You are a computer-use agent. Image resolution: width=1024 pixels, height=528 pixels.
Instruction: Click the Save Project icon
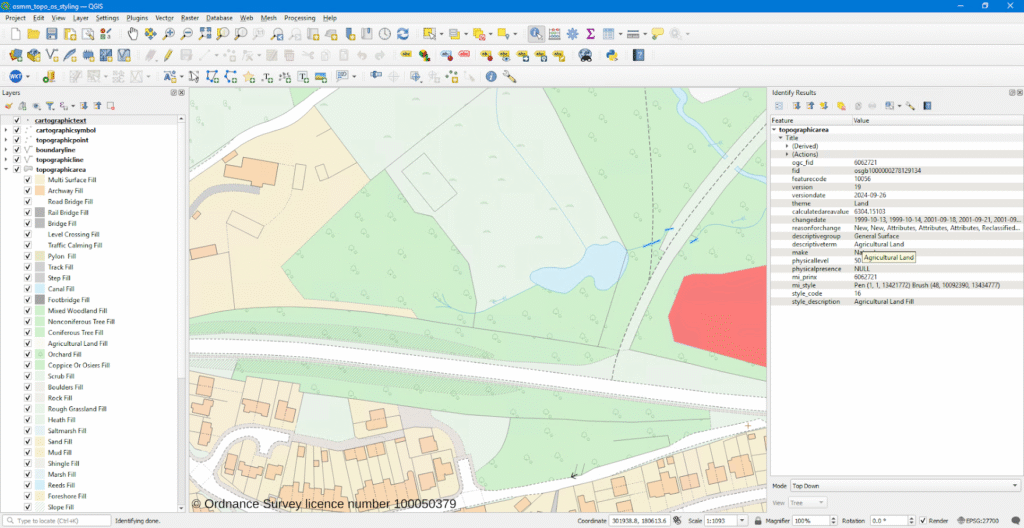tap(52, 34)
